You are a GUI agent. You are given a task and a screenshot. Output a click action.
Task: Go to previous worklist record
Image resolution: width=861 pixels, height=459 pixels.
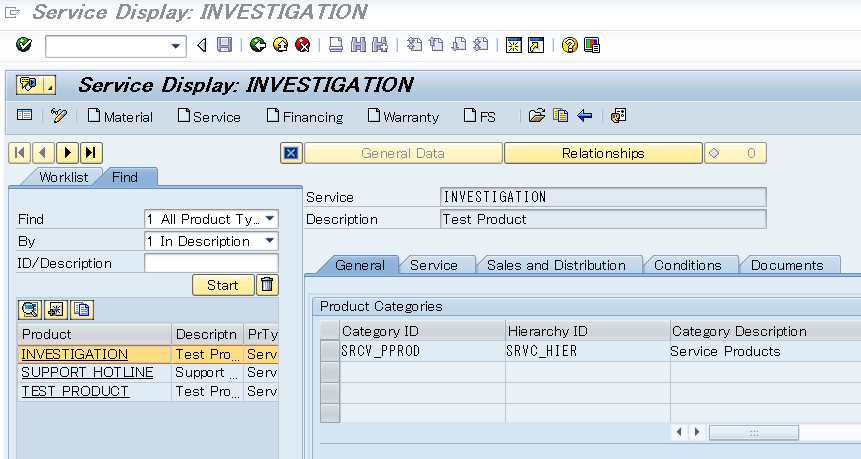tap(43, 153)
